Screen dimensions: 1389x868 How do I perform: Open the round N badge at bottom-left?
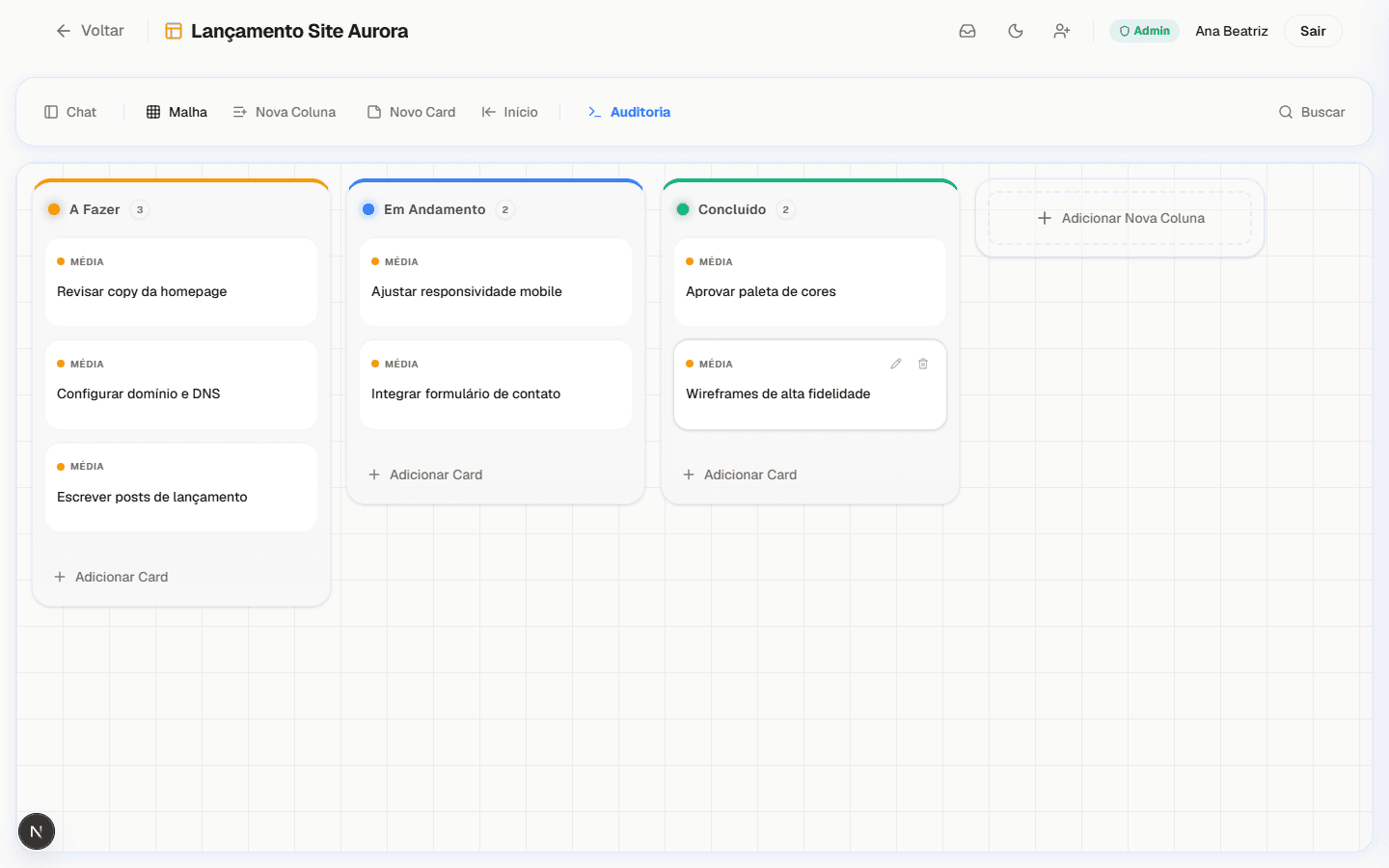[x=37, y=831]
